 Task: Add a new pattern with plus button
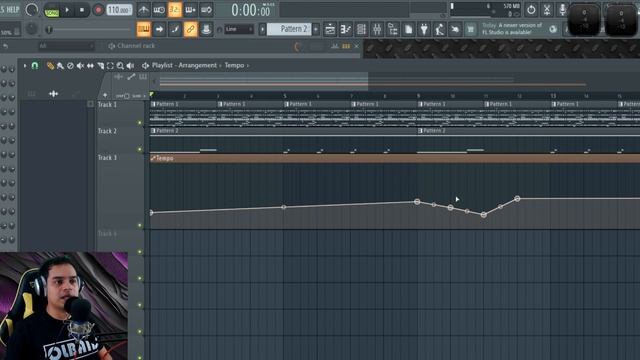tap(316, 29)
